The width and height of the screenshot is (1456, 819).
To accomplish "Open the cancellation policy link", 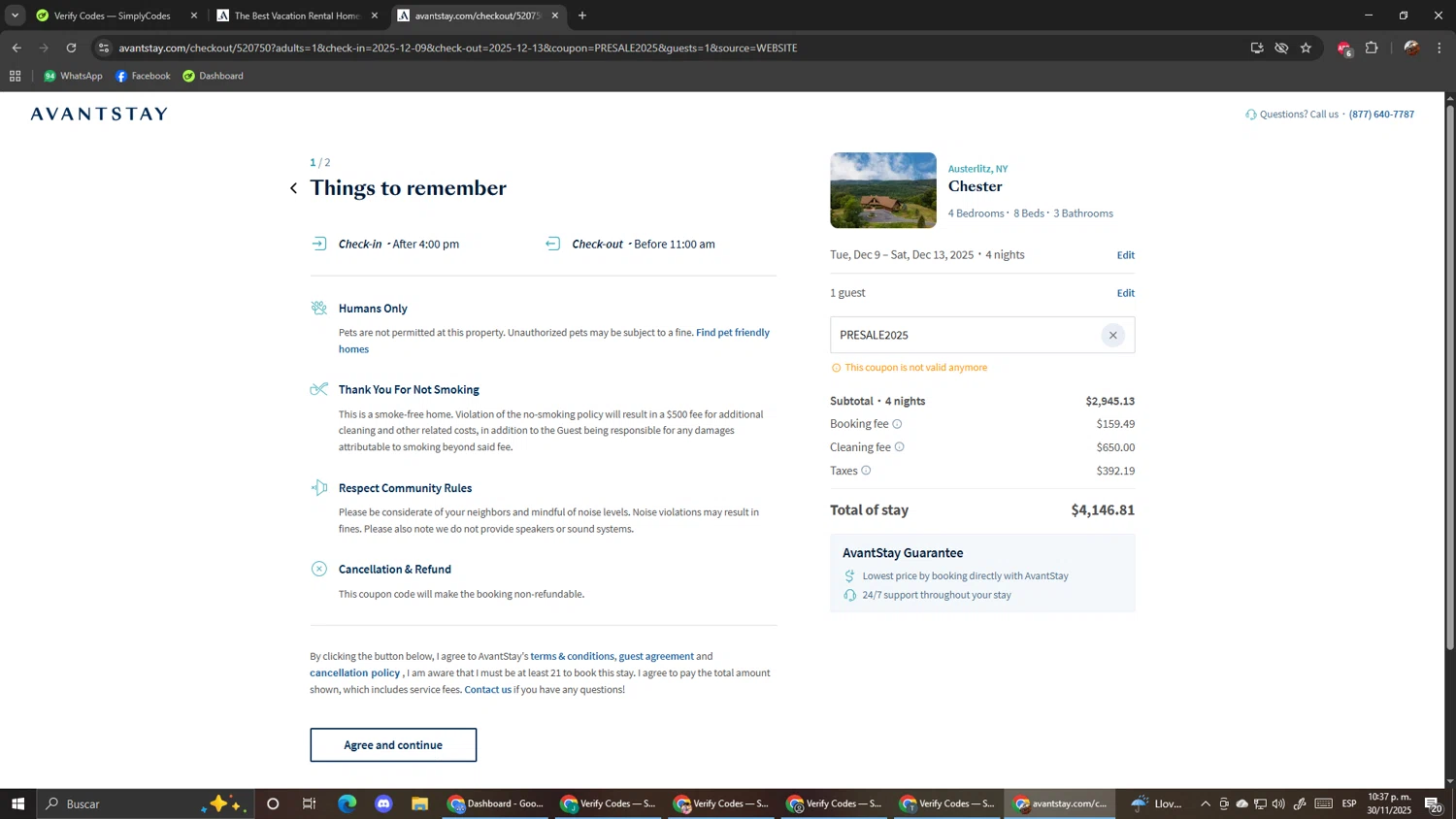I will coord(354,673).
